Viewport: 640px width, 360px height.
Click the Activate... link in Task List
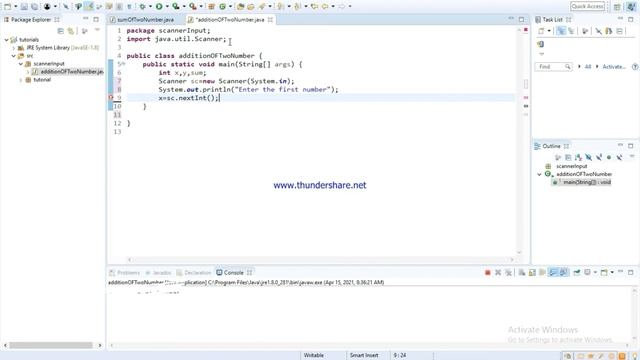pos(614,67)
